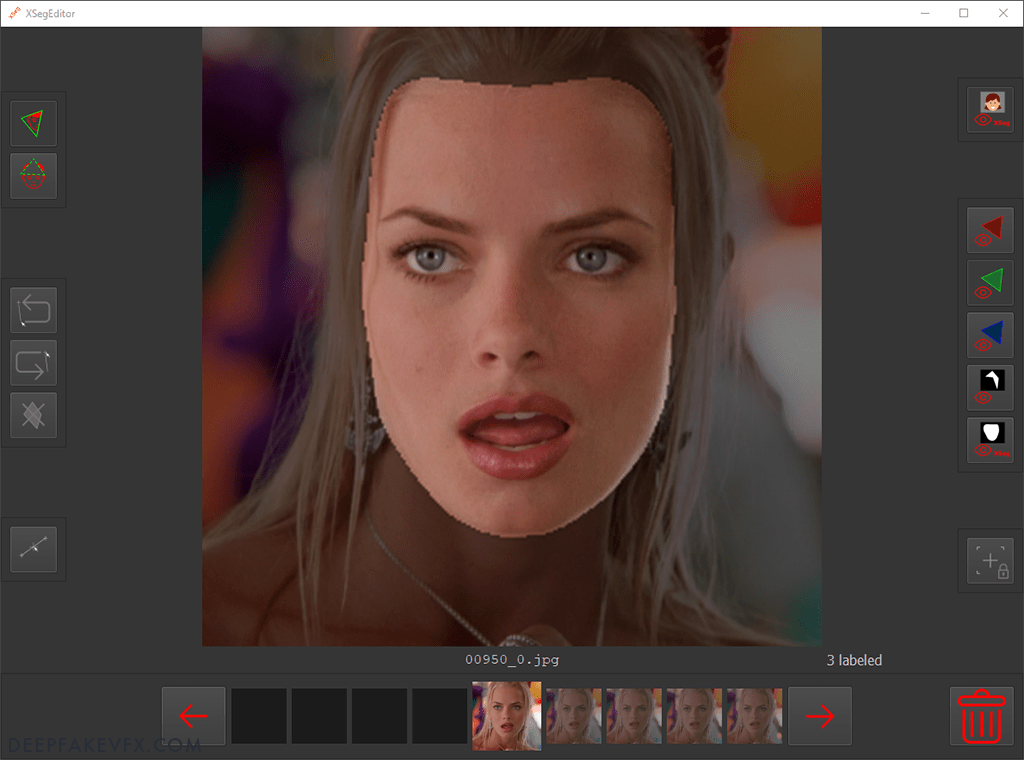Toggle the blue polygon view mode

click(990, 335)
